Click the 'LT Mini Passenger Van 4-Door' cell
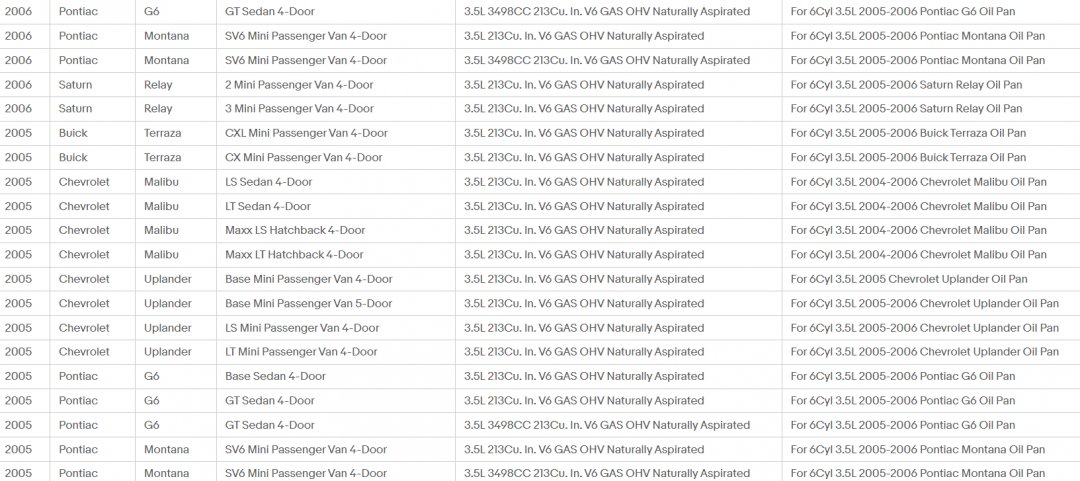The height and width of the screenshot is (481, 1080). point(335,352)
